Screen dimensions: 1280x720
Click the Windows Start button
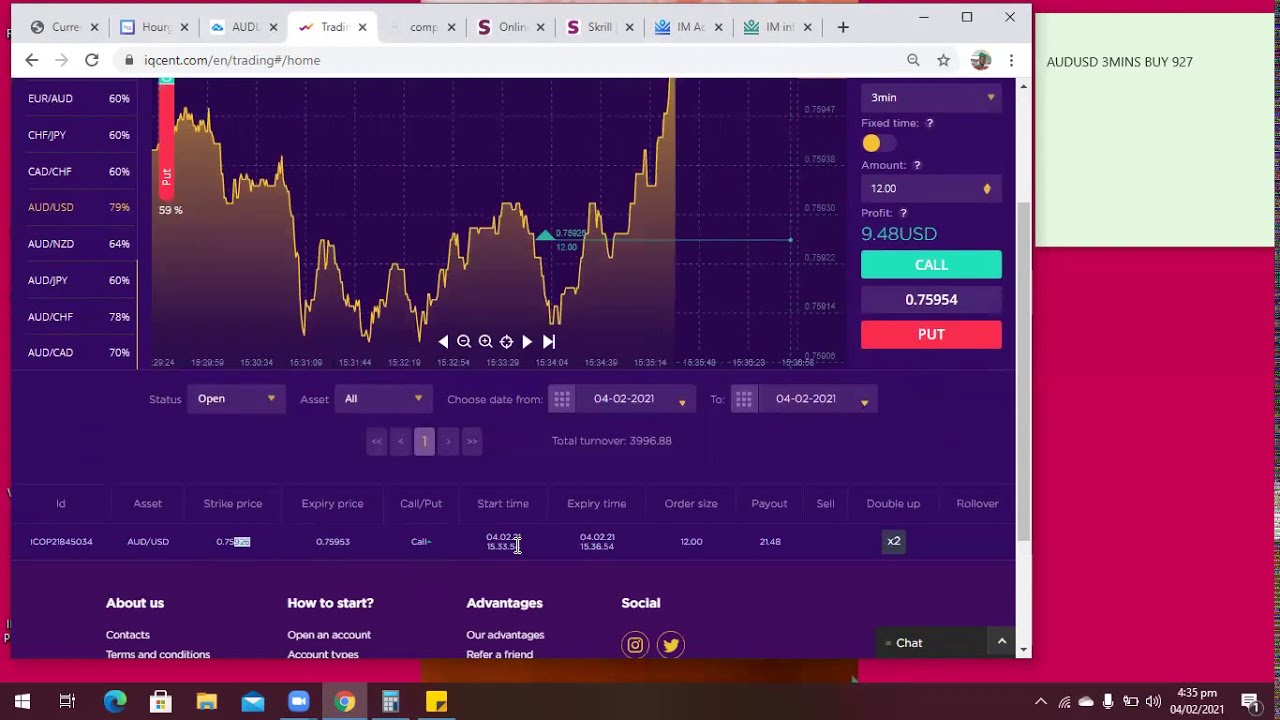(x=22, y=701)
